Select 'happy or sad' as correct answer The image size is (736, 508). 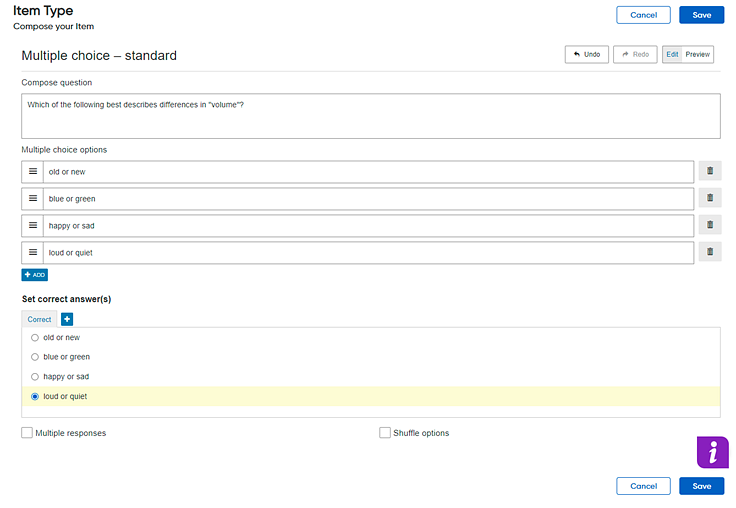pos(35,377)
